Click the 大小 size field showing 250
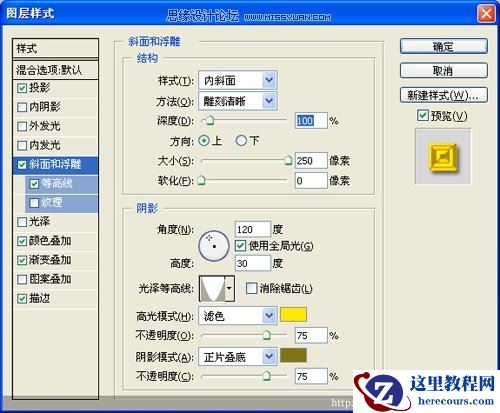The width and height of the screenshot is (500, 413). tap(311, 161)
